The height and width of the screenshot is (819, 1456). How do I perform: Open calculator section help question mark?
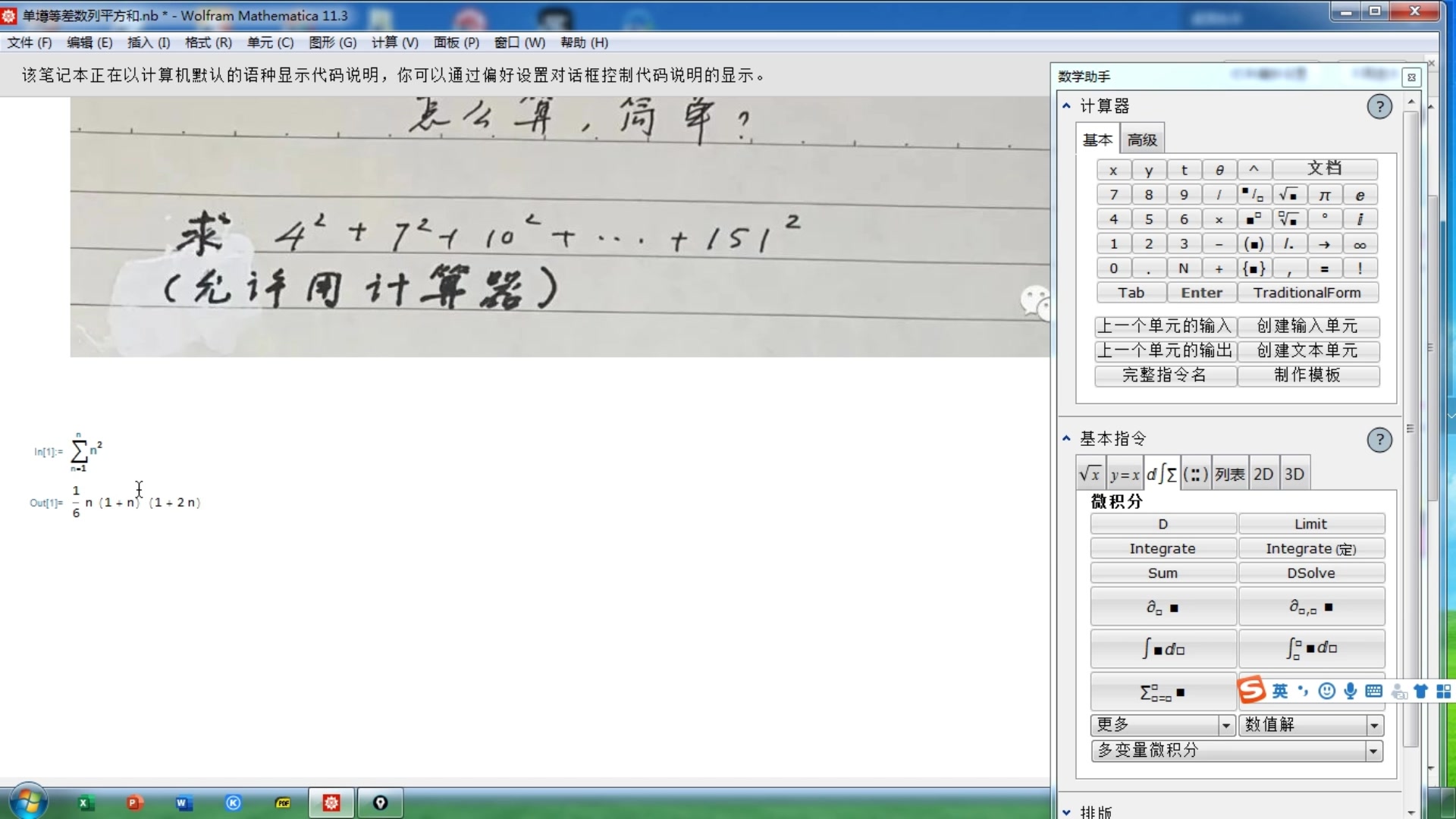pos(1379,106)
